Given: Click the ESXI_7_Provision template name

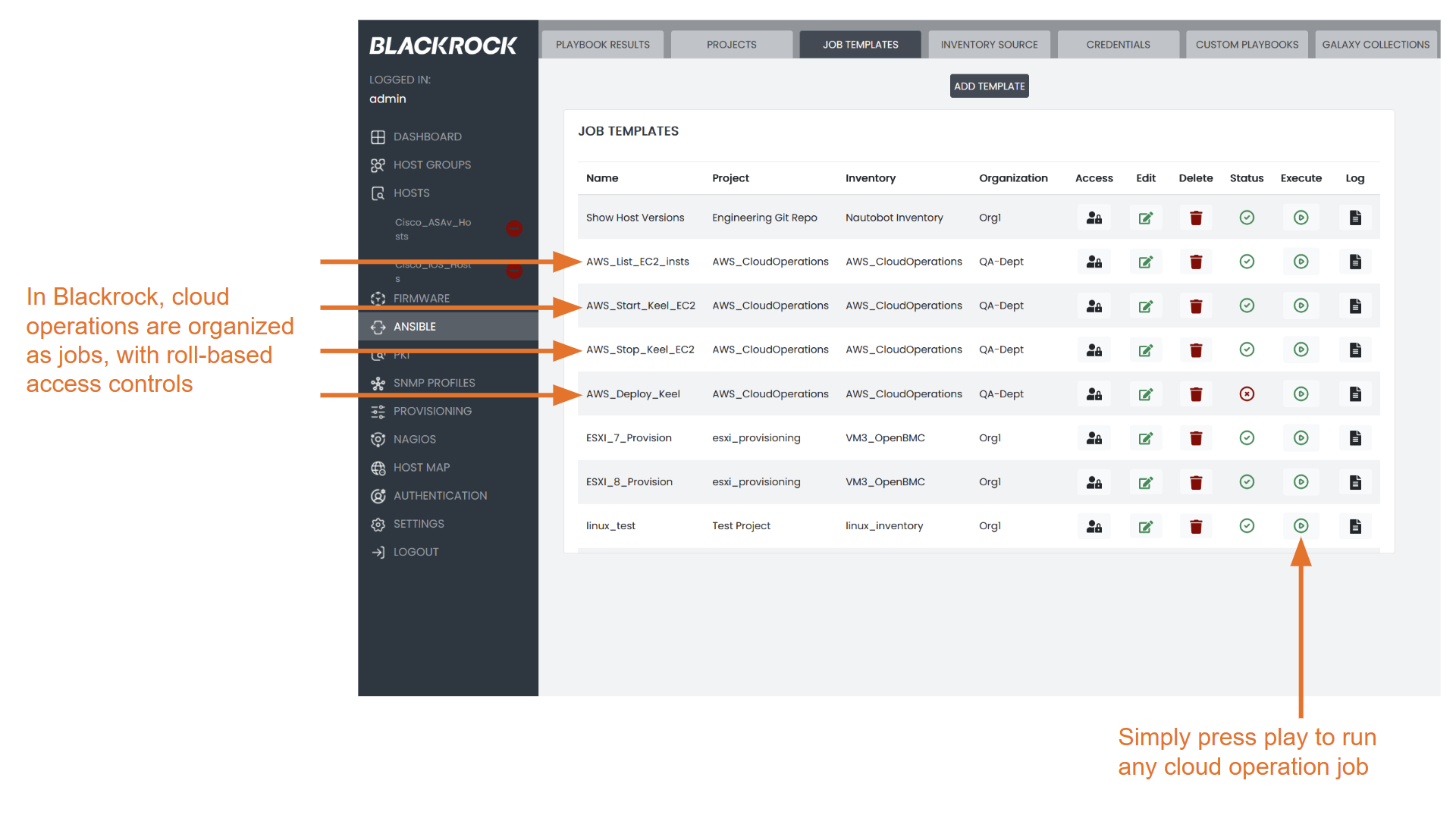Looking at the screenshot, I should pos(629,437).
